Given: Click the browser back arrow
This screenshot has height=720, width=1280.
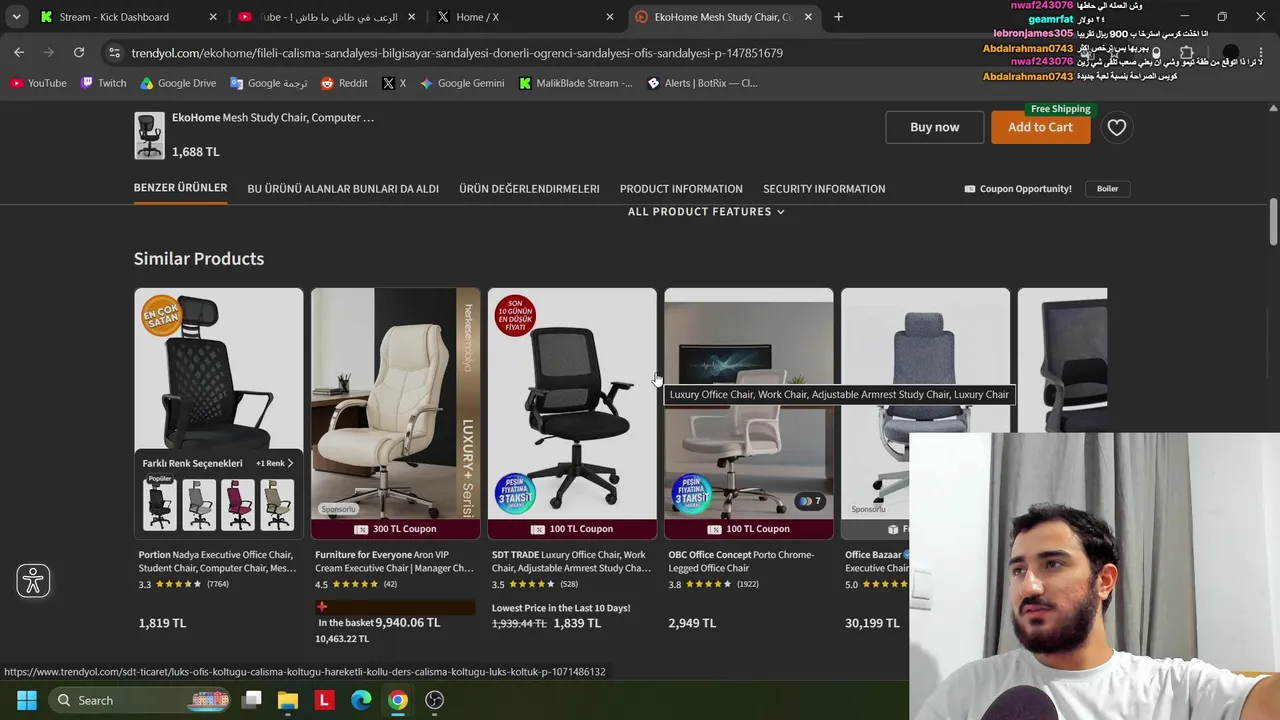Looking at the screenshot, I should coord(19,52).
